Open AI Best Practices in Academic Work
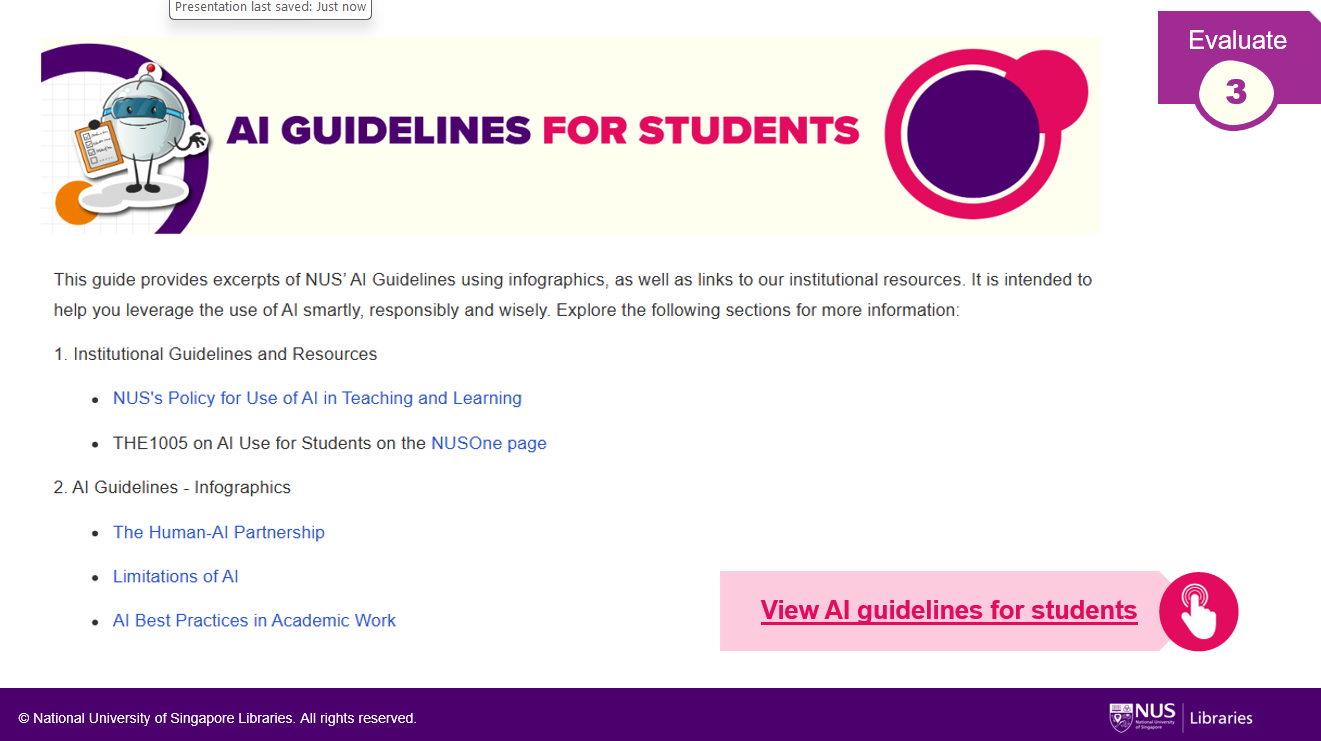Image resolution: width=1321 pixels, height=741 pixels. [254, 620]
